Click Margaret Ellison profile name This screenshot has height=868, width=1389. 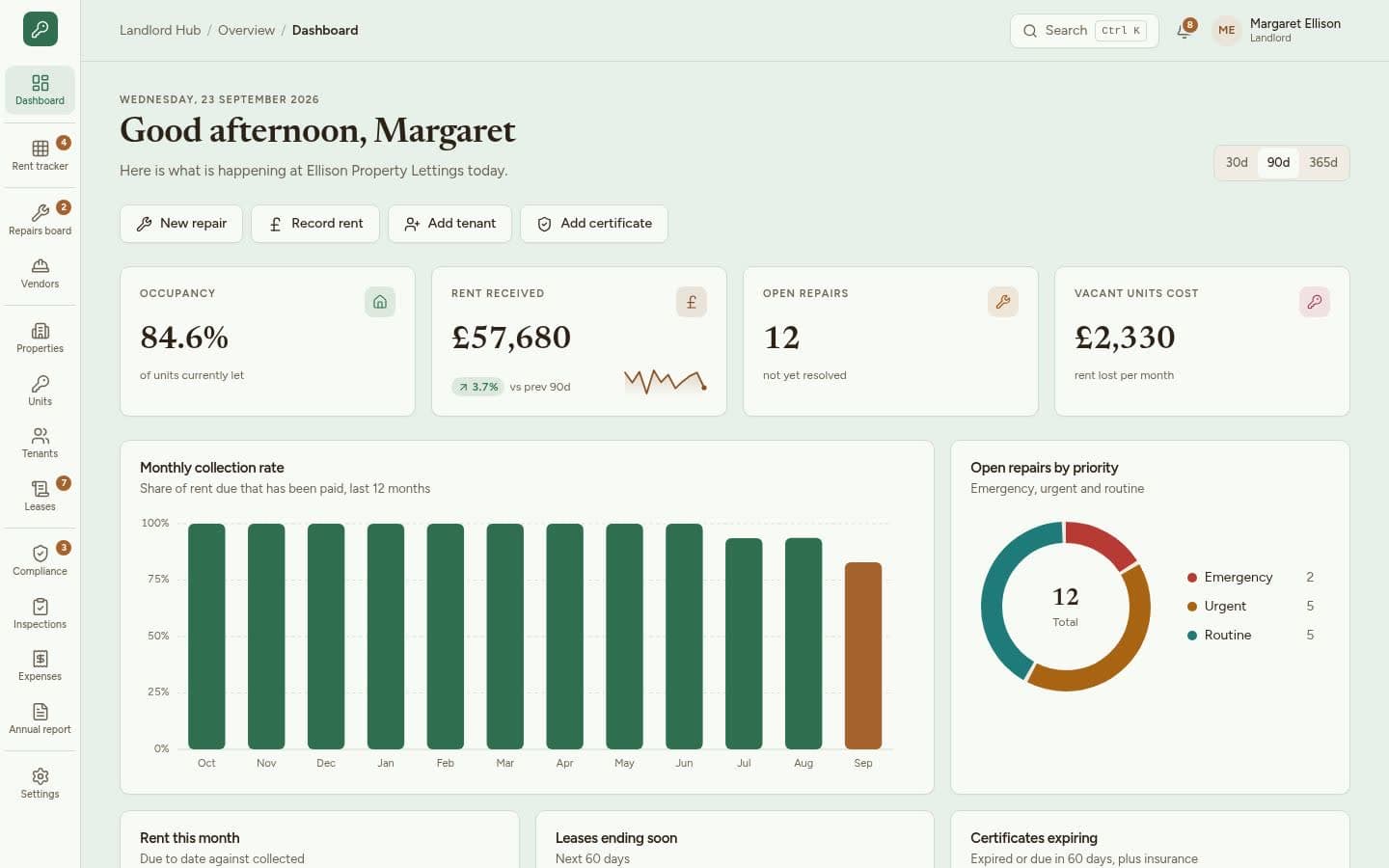(1294, 23)
